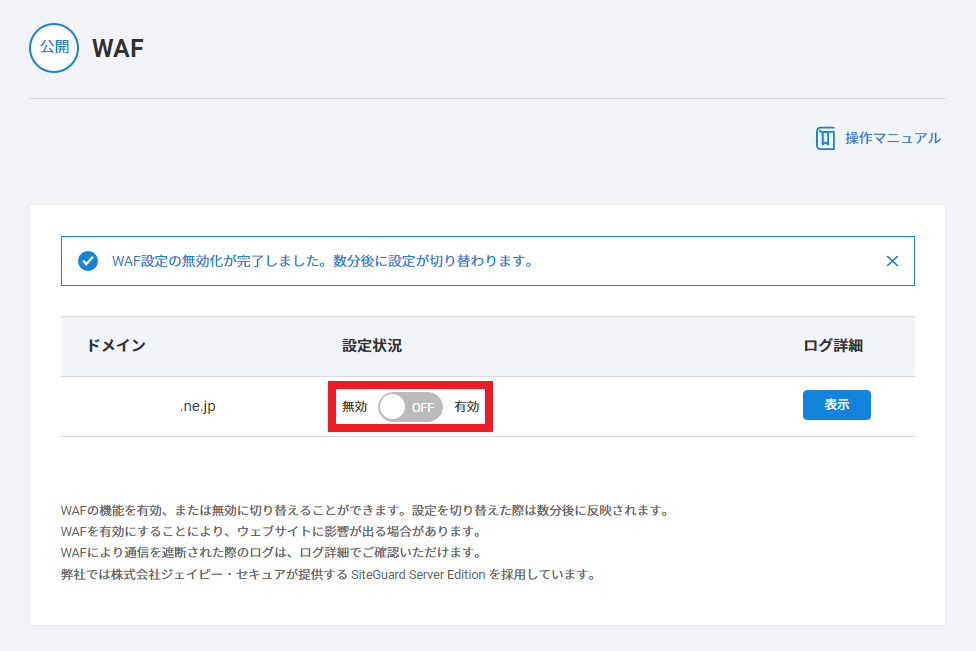Select the 無効 label left of the switch
The image size is (976, 651).
pyautogui.click(x=354, y=407)
